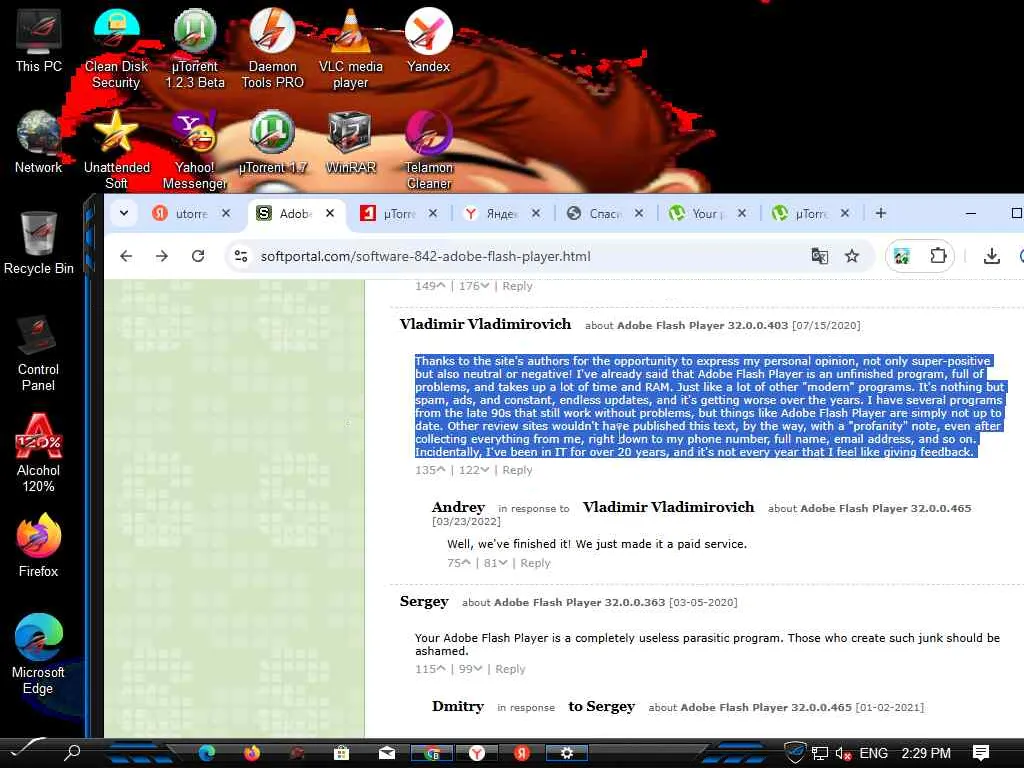Open Control Panel desktop icon
Screen dimensions: 1024x768
point(38,353)
